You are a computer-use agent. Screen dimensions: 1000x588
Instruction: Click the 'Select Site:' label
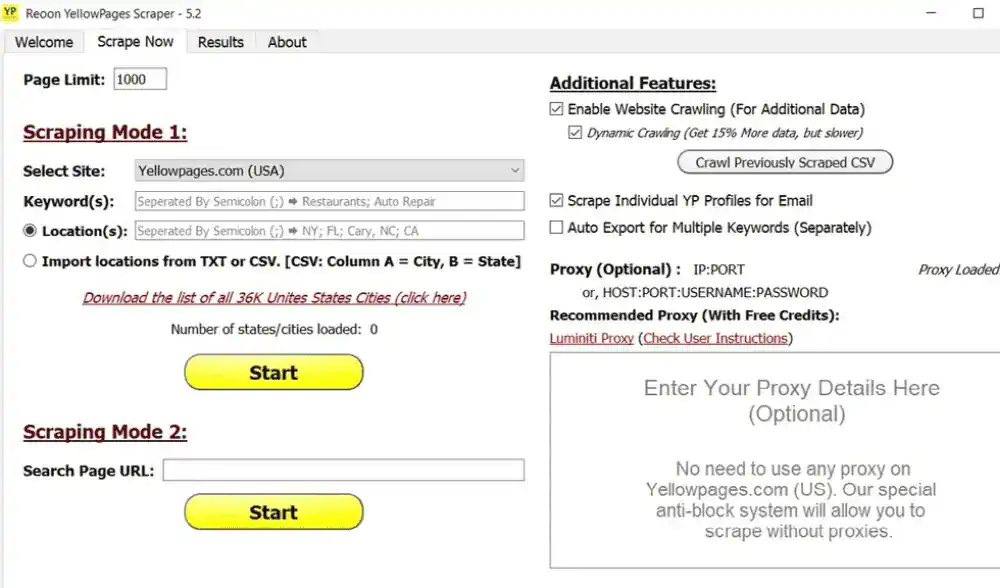point(64,171)
